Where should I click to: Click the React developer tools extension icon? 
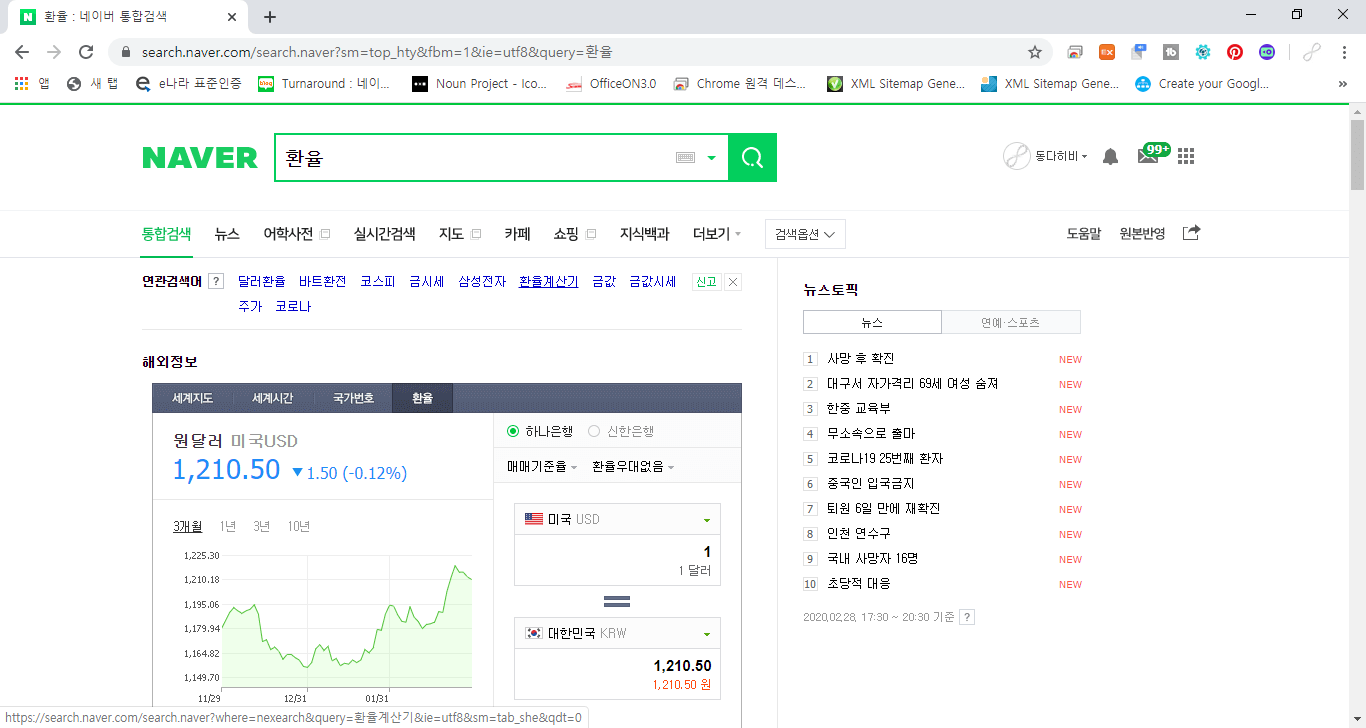(x=1203, y=52)
